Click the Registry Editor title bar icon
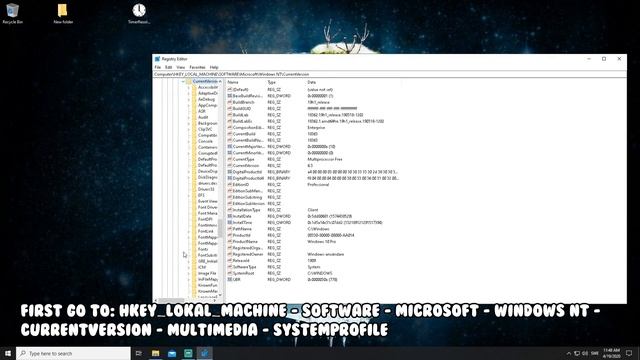Viewport: 640px width, 360px height. point(158,59)
